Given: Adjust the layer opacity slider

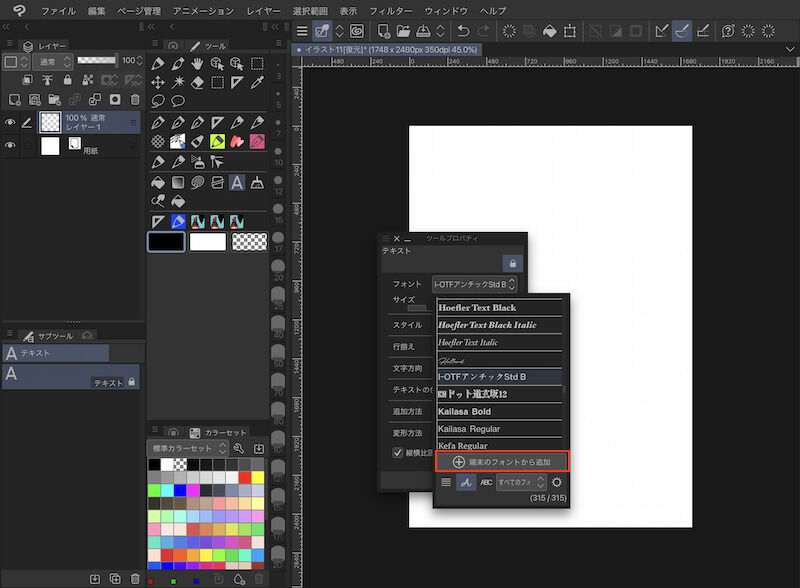Looking at the screenshot, I should [x=96, y=60].
